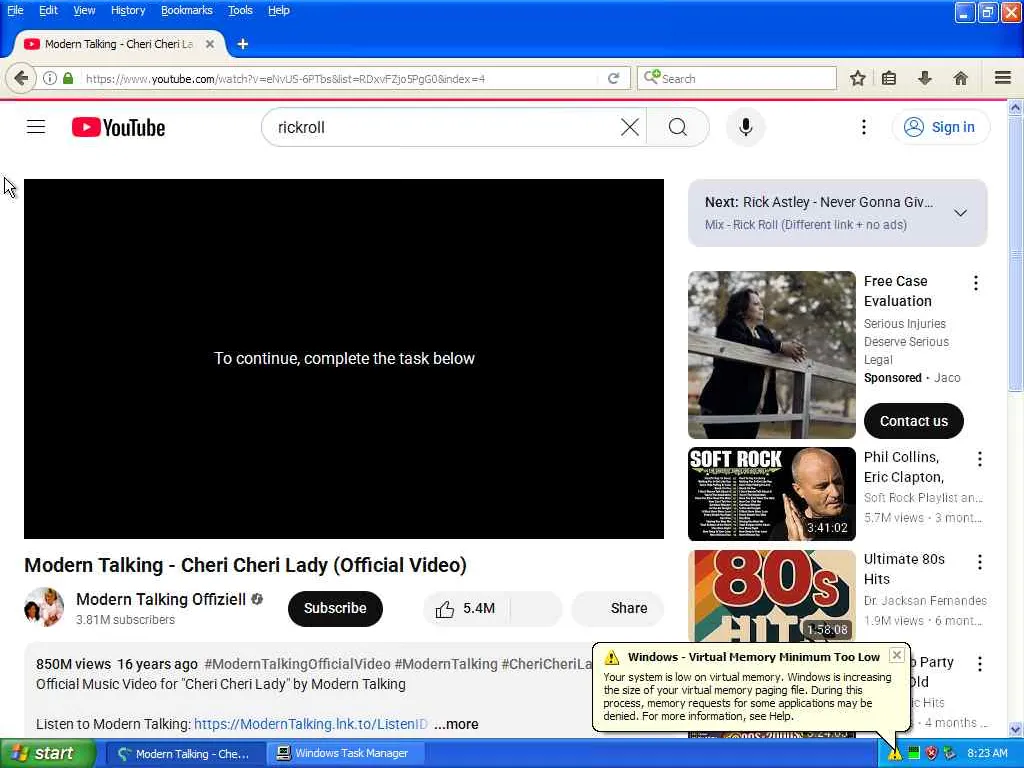Click the red shield security tray icon

932,754
